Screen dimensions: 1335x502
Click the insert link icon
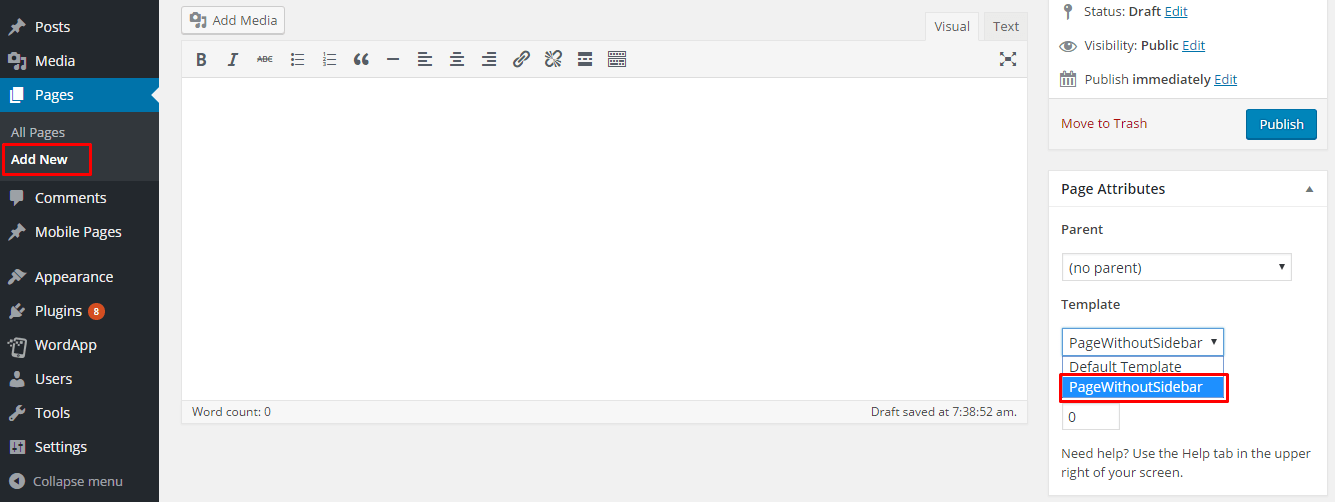coord(521,60)
